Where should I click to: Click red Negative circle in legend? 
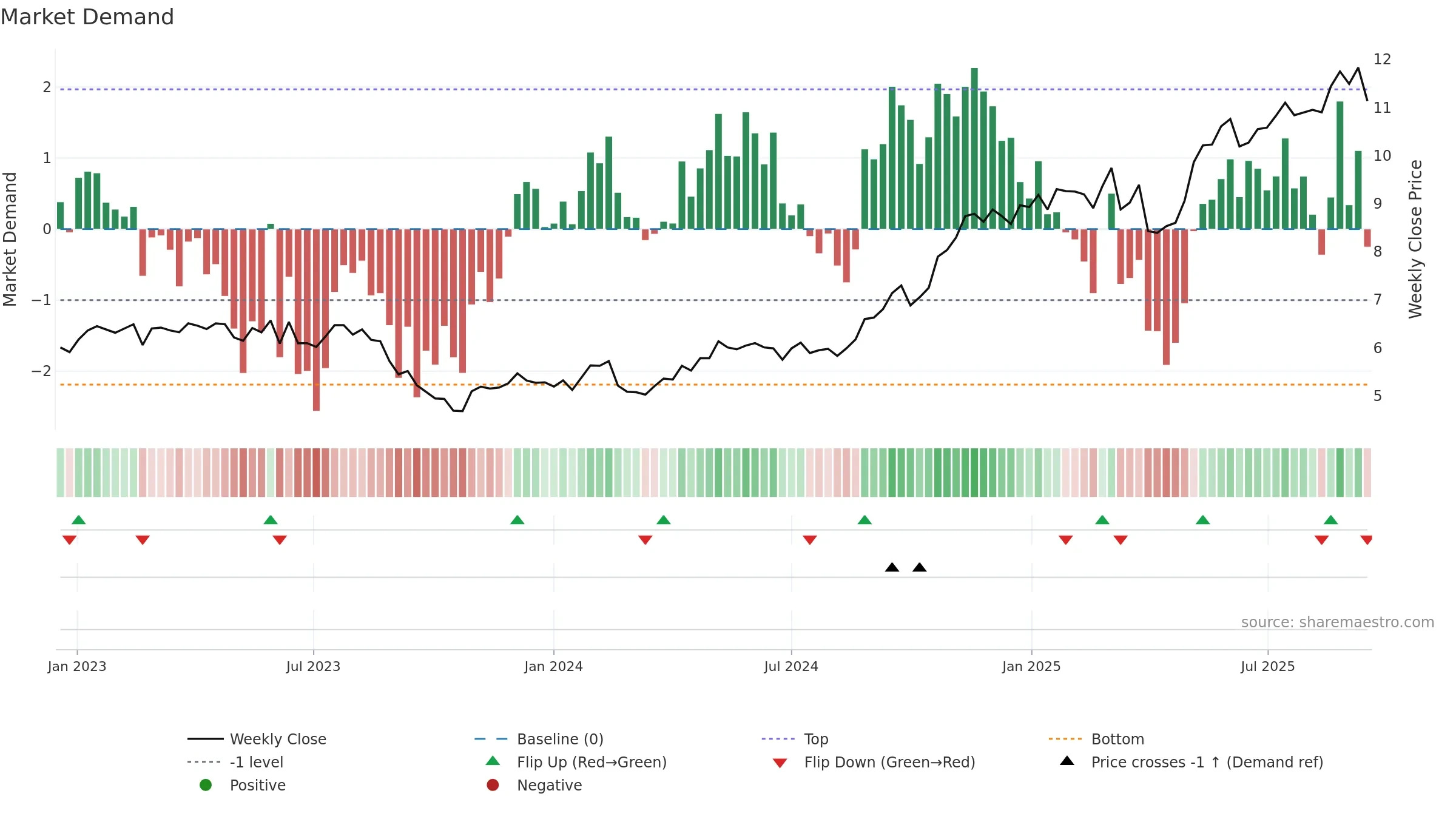click(493, 785)
